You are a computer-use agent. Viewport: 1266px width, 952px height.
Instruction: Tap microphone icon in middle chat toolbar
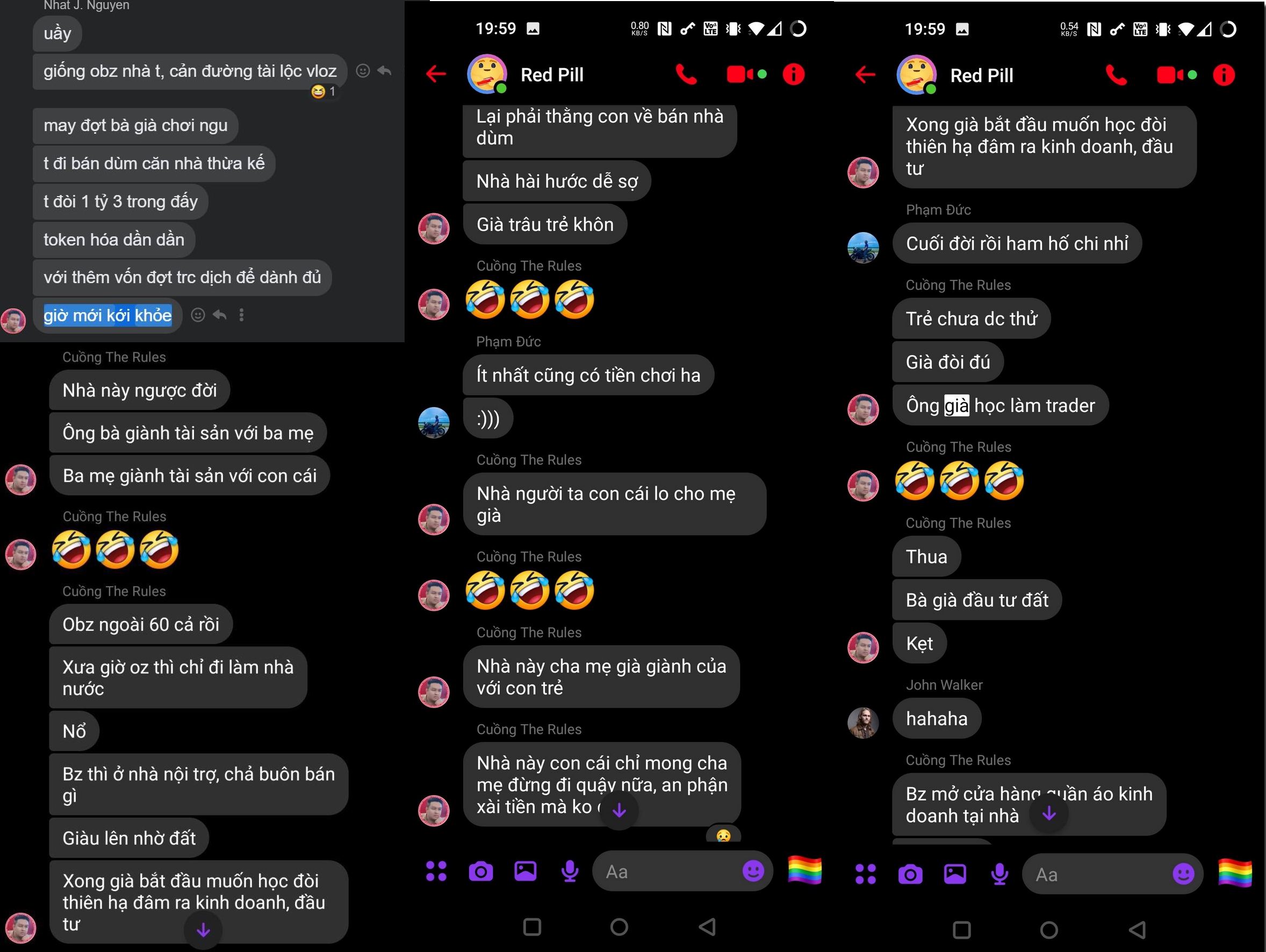click(x=570, y=871)
